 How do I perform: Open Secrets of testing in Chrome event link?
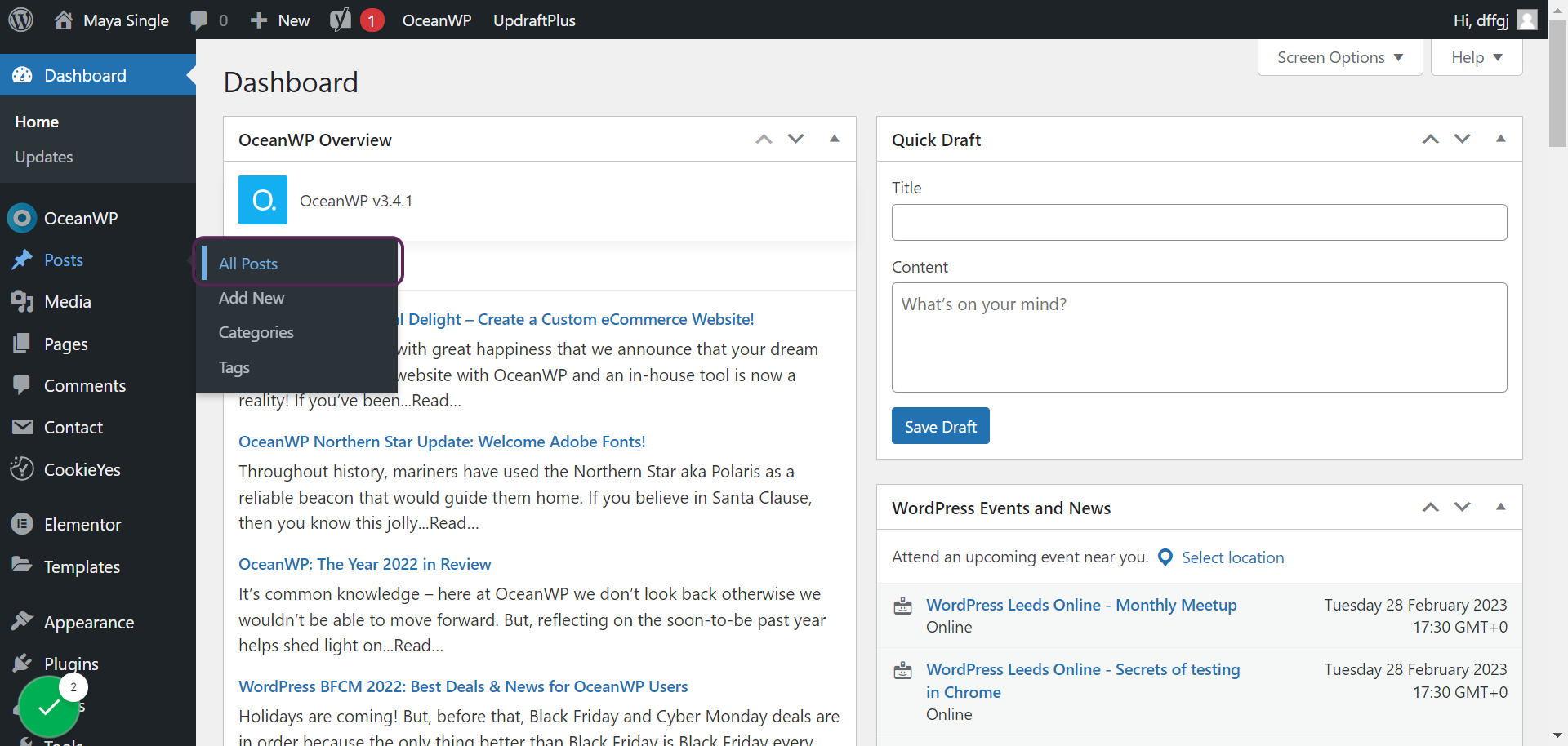1083,681
